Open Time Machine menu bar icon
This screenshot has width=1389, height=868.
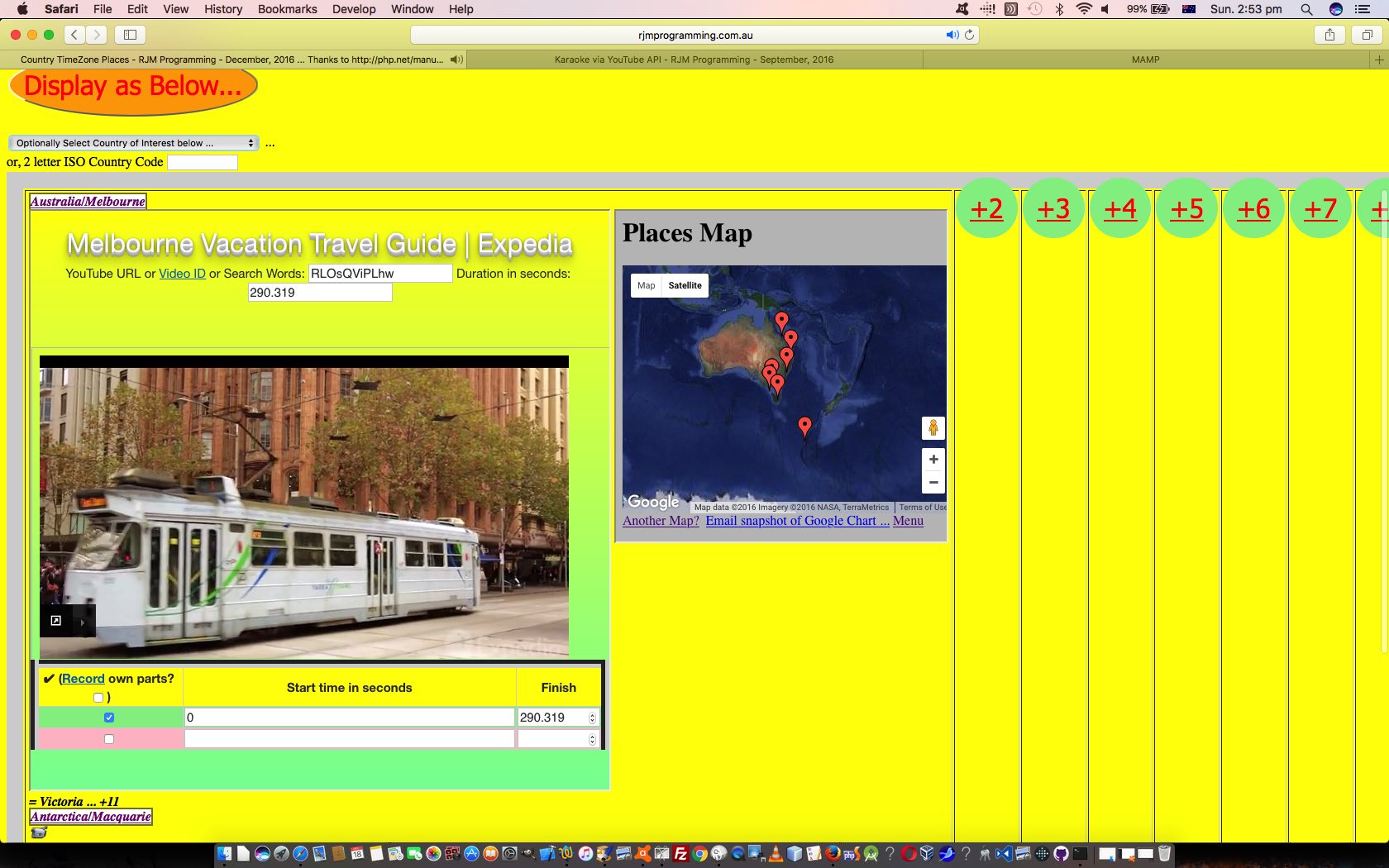click(1034, 9)
